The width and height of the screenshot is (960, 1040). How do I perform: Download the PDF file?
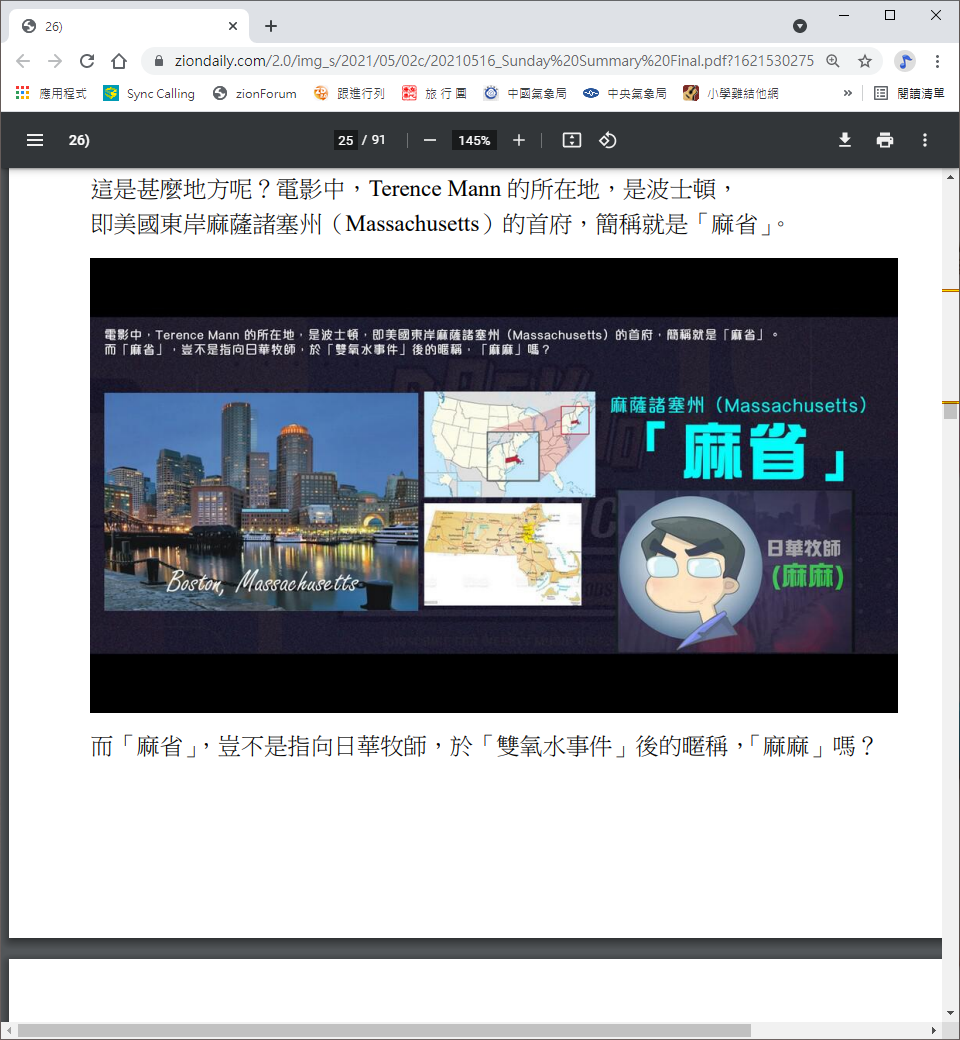(x=845, y=140)
